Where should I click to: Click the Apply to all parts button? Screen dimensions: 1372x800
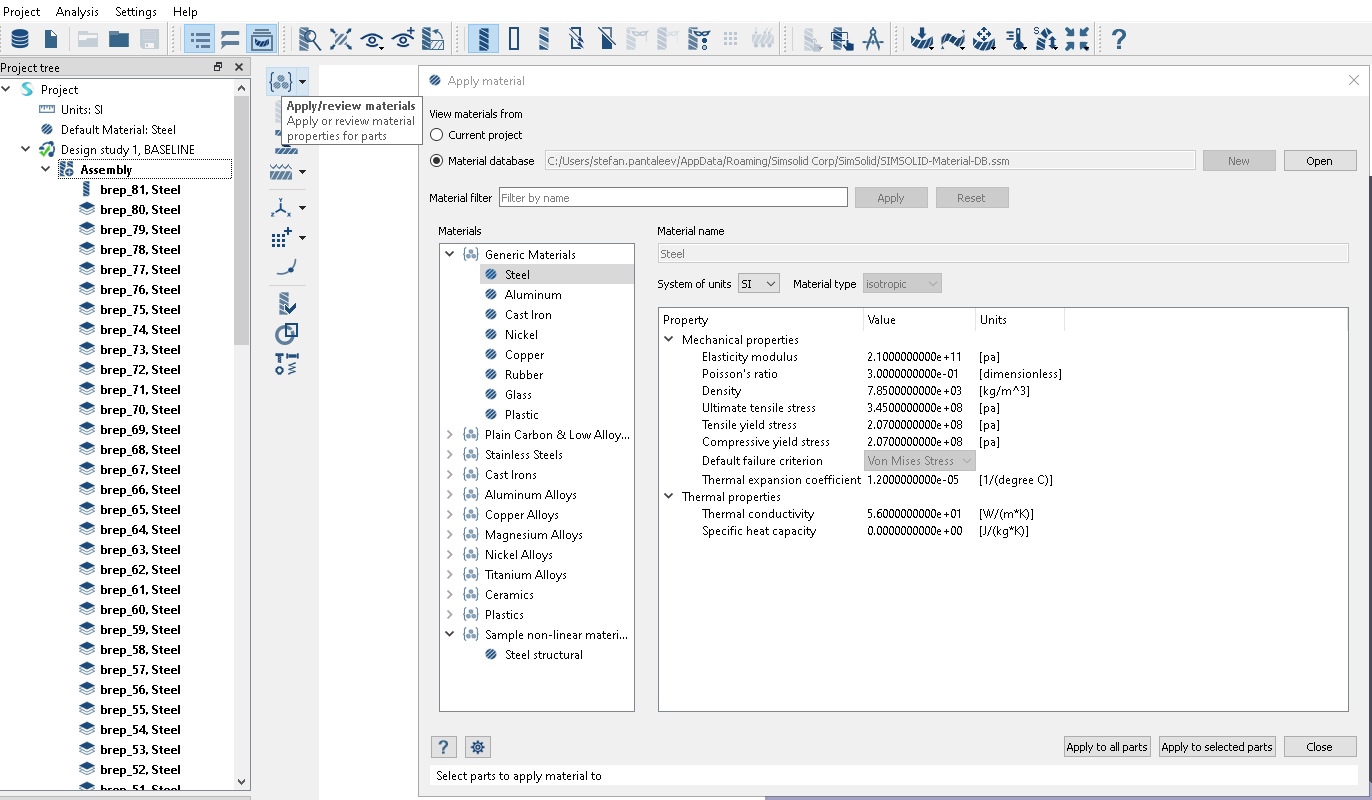click(1106, 747)
